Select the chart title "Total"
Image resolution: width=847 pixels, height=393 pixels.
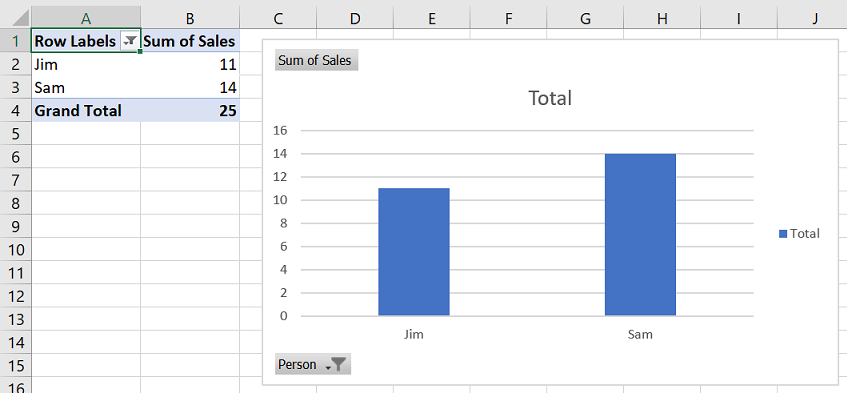tap(549, 98)
